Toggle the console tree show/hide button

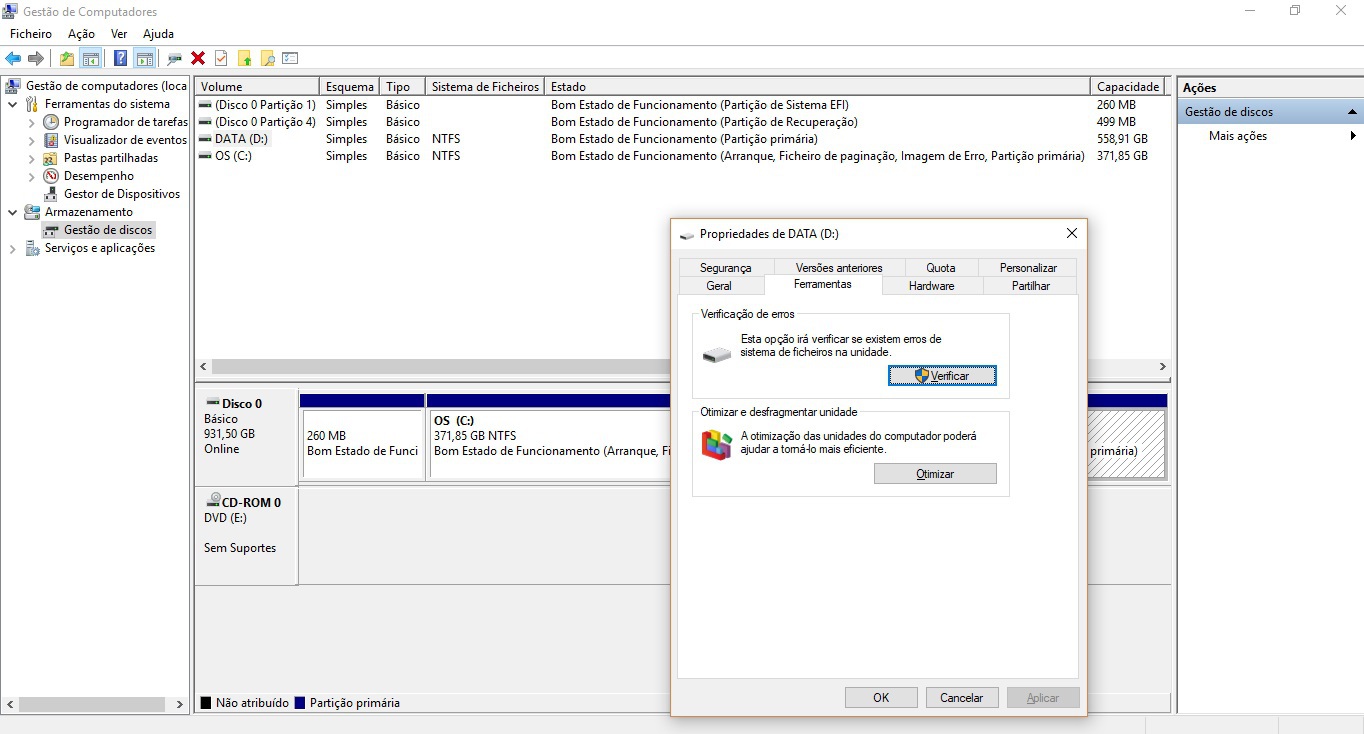click(x=90, y=59)
